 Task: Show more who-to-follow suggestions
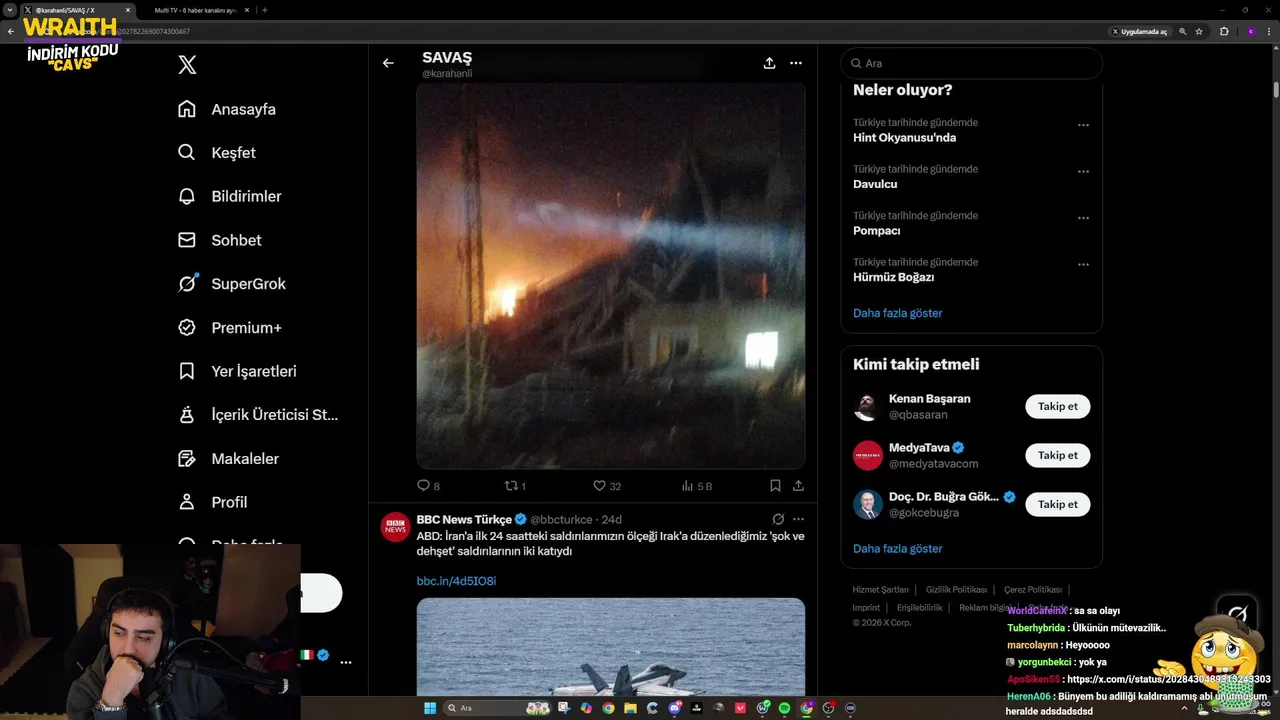coord(897,548)
